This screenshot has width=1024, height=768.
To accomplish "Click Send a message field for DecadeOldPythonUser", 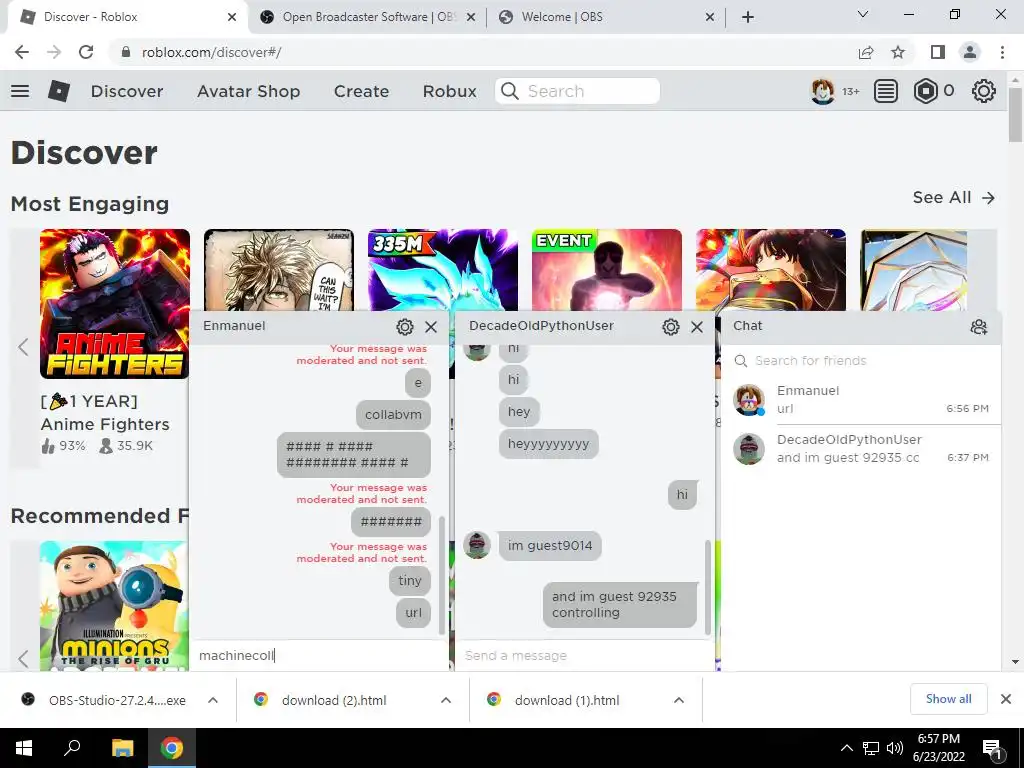I will click(x=584, y=655).
